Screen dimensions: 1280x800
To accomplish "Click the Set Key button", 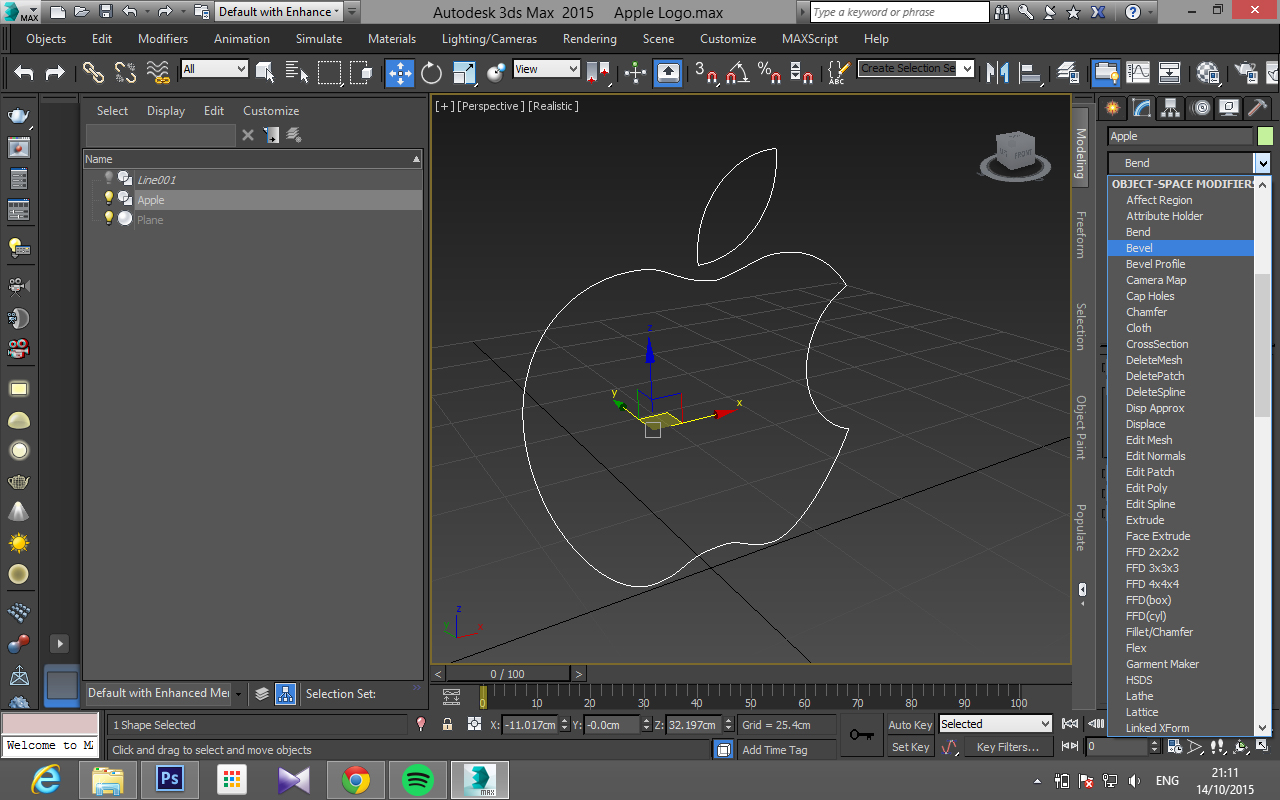I will click(x=910, y=747).
